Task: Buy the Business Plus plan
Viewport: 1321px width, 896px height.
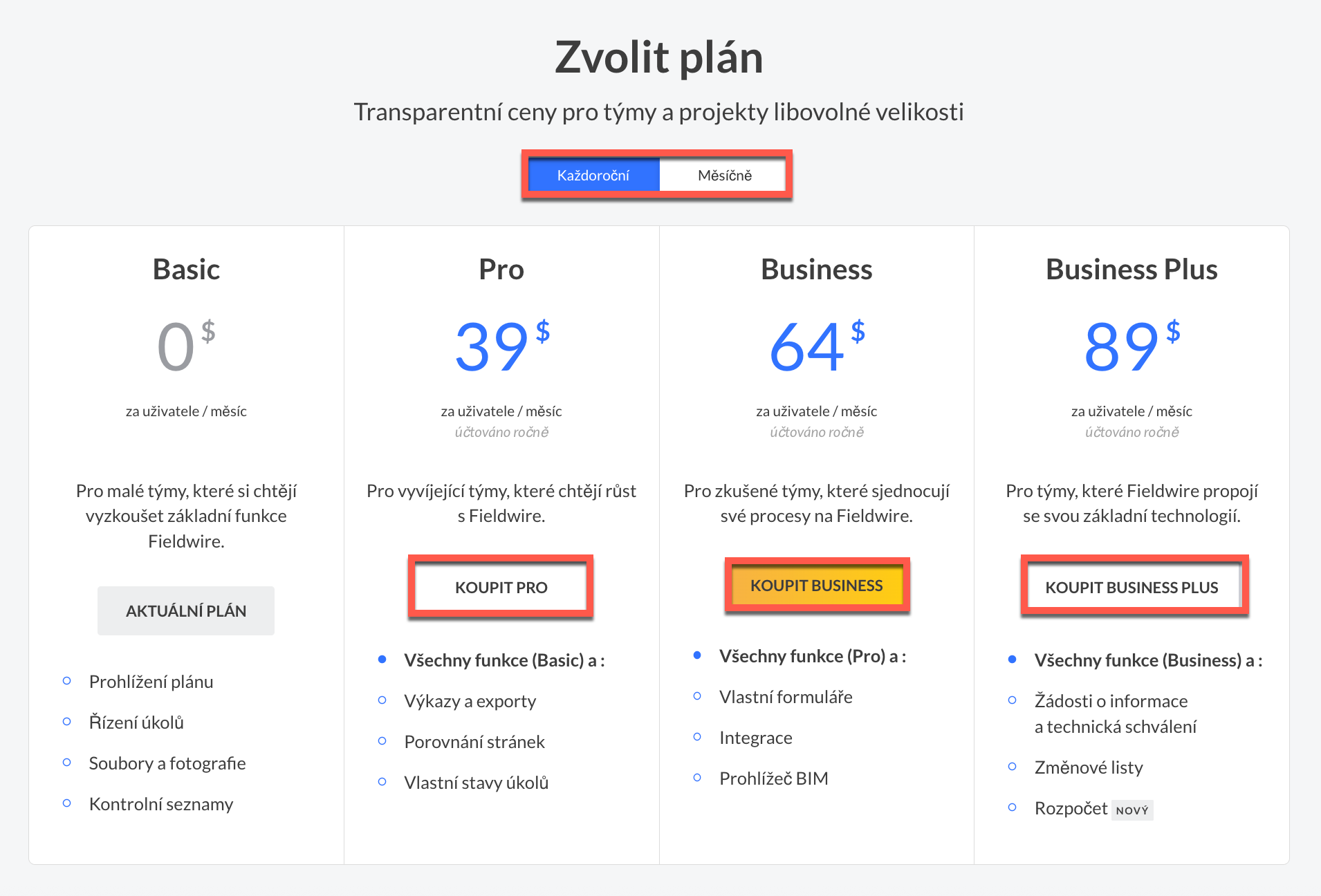Action: 1131,588
